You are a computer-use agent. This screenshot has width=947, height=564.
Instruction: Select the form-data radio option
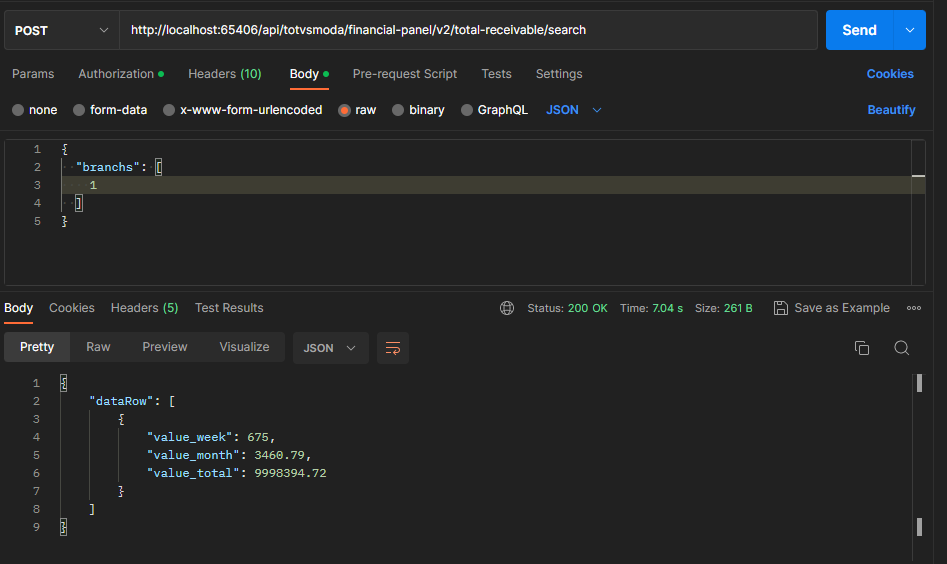pos(81,110)
